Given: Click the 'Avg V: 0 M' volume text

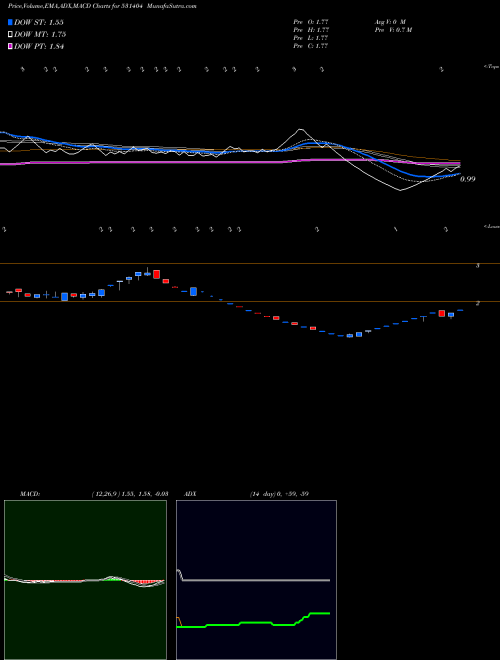Looking at the screenshot, I should (390, 22).
